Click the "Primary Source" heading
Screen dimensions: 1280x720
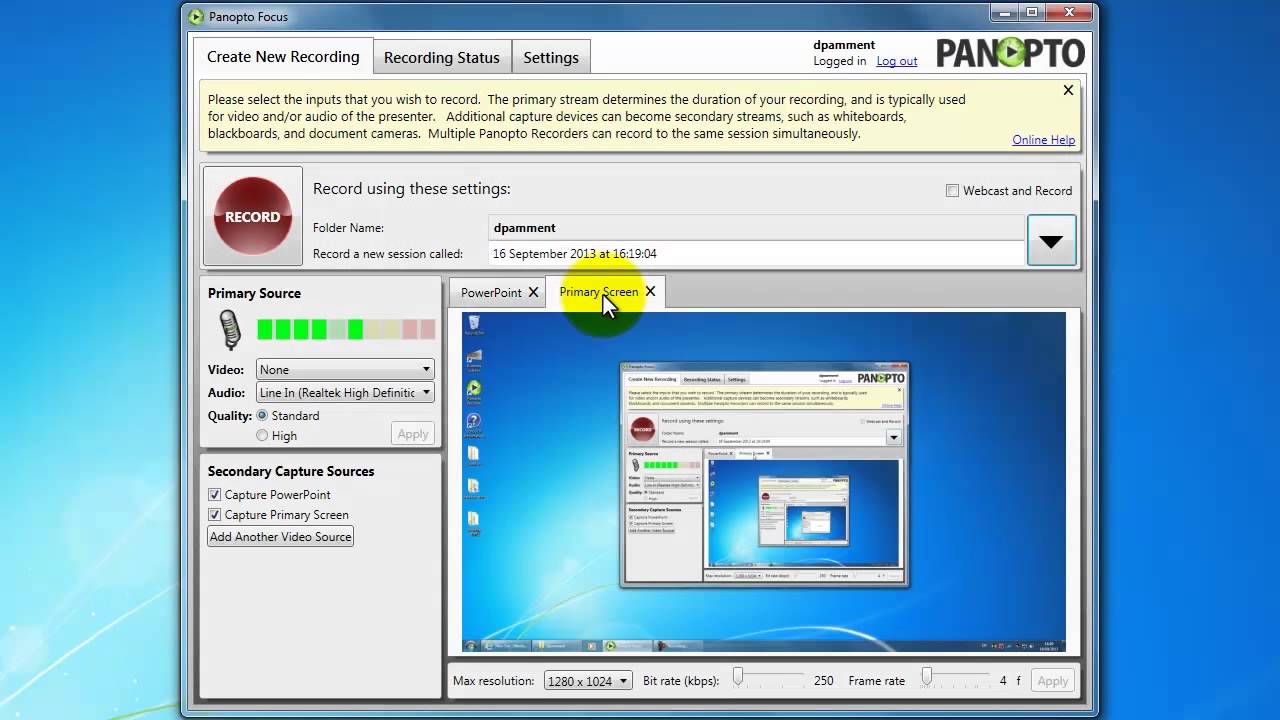[254, 293]
